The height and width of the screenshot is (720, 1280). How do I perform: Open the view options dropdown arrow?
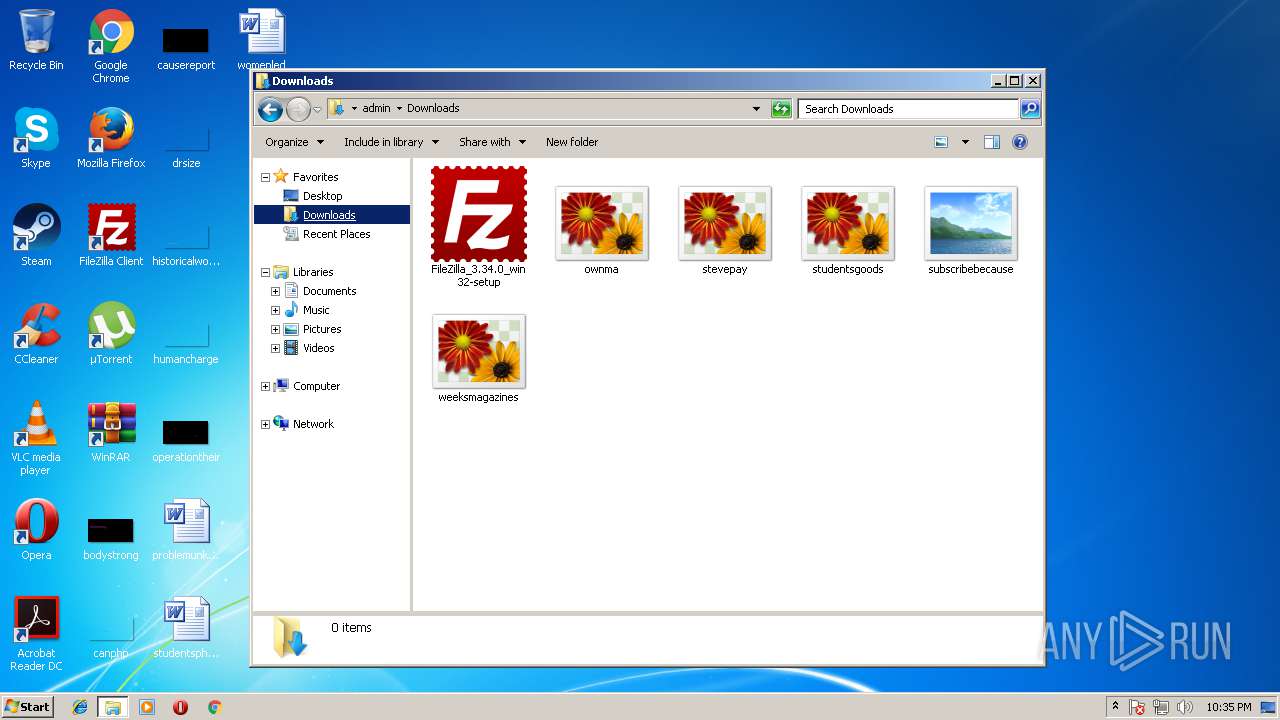click(x=965, y=142)
